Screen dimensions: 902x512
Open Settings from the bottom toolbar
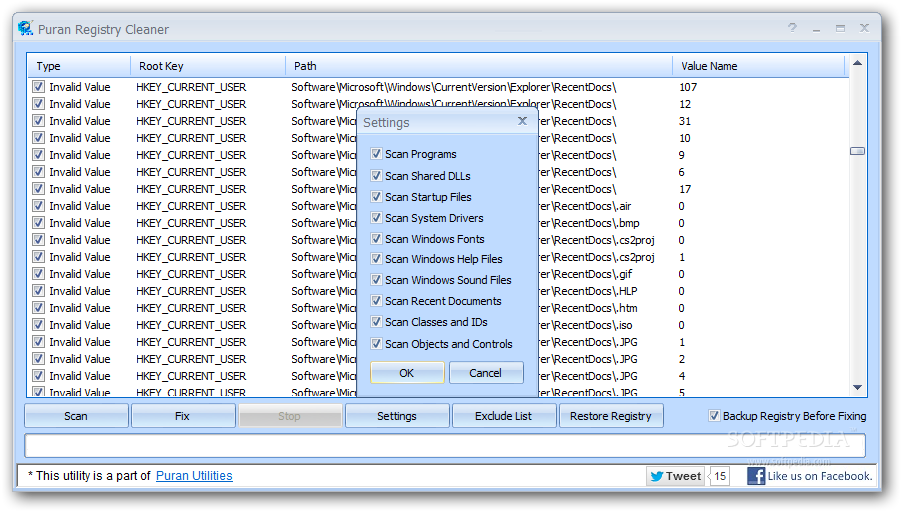(x=396, y=416)
